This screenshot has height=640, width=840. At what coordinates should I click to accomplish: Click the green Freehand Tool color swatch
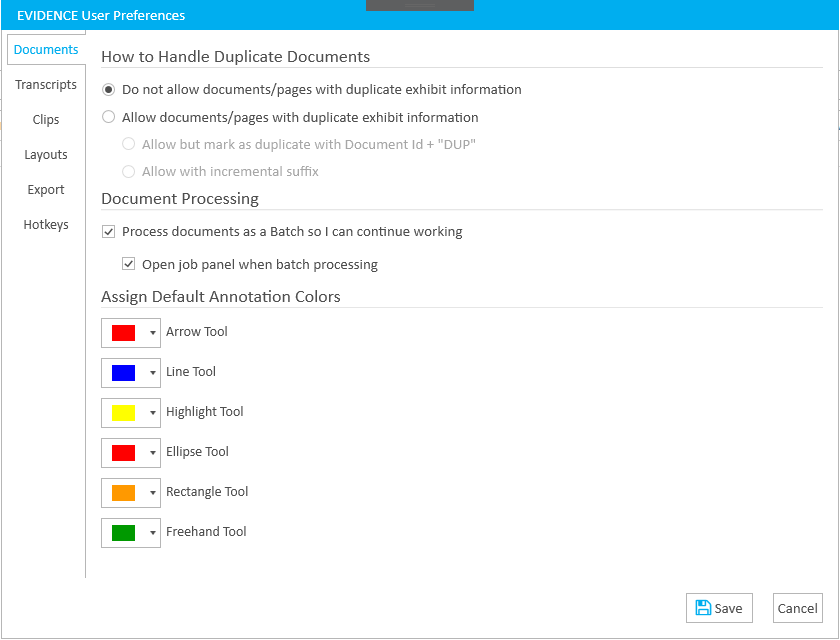click(x=123, y=533)
